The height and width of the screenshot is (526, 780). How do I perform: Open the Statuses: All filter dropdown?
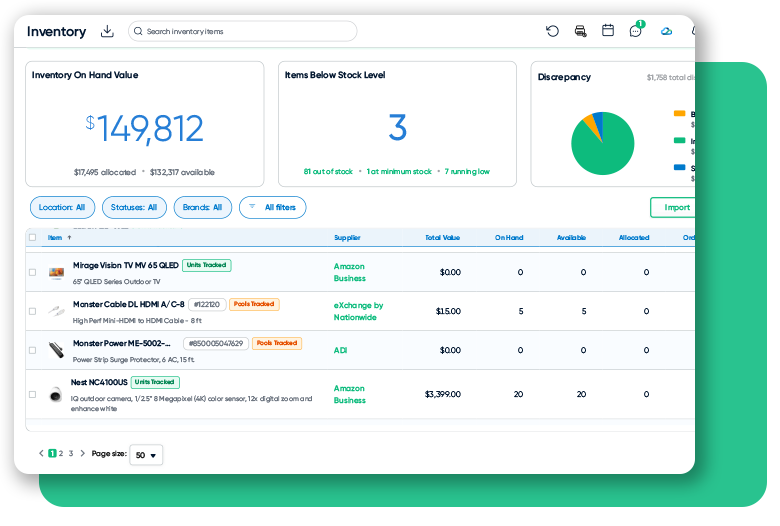coord(134,208)
